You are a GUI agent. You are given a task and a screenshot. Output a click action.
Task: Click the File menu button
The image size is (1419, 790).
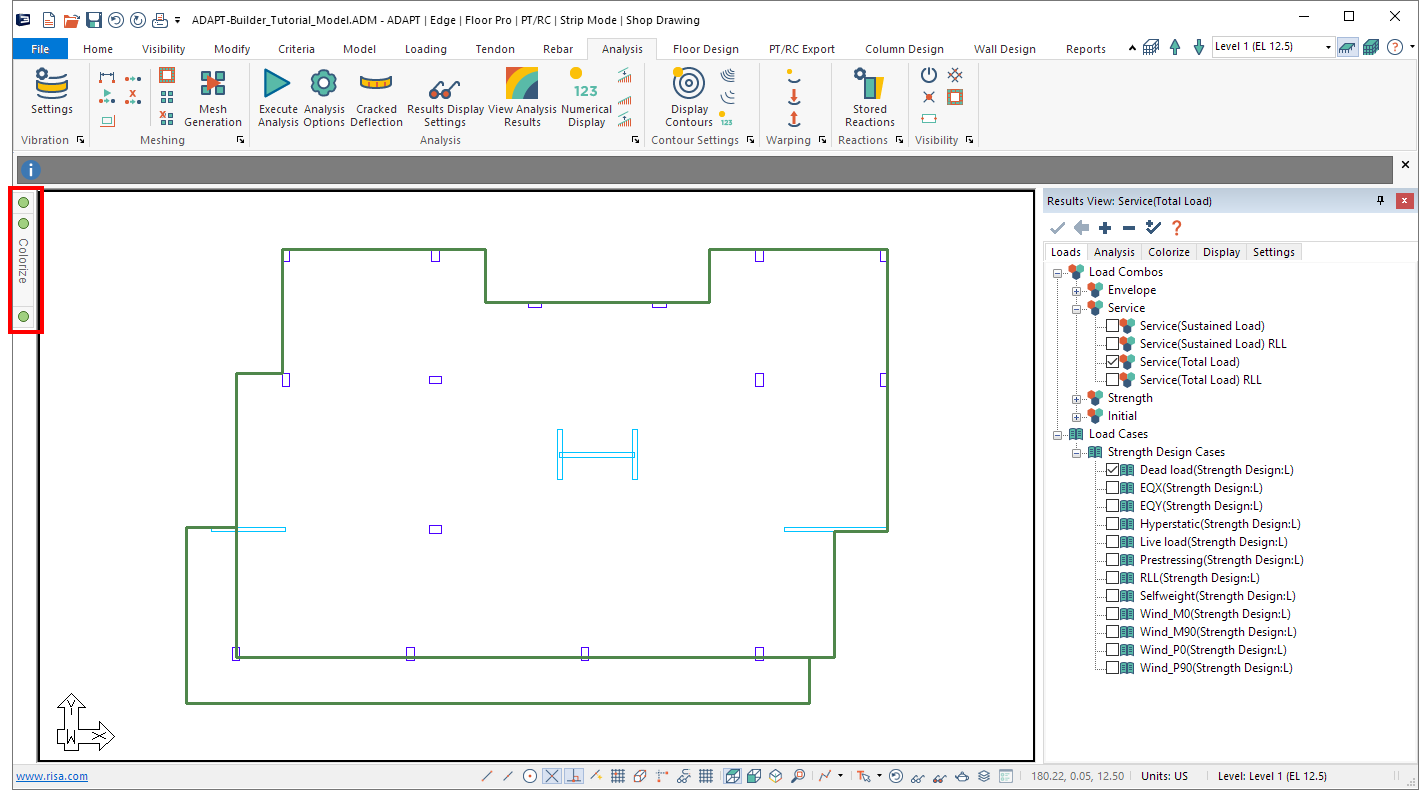point(40,49)
